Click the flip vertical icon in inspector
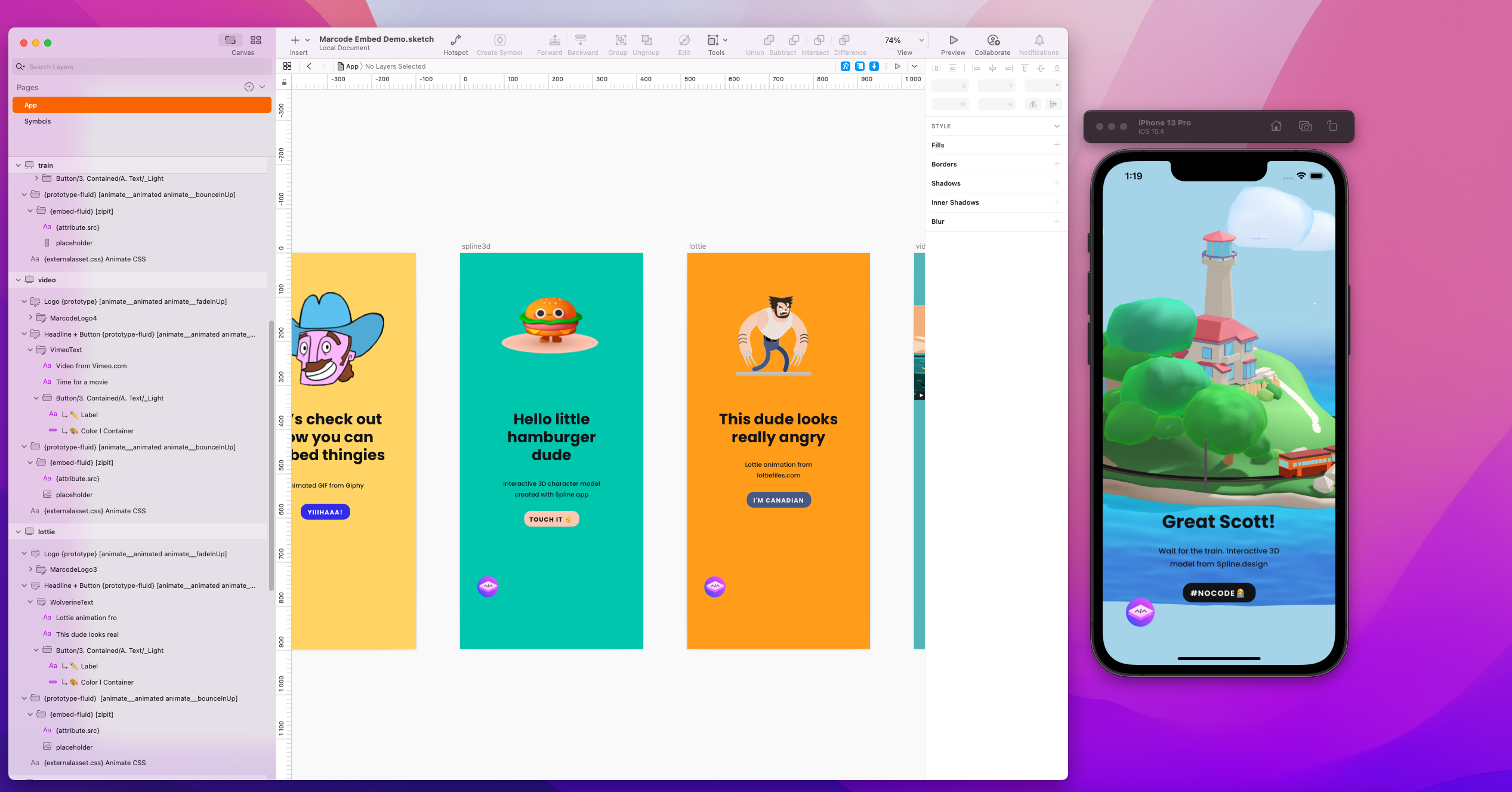The width and height of the screenshot is (1512, 792). click(1053, 104)
